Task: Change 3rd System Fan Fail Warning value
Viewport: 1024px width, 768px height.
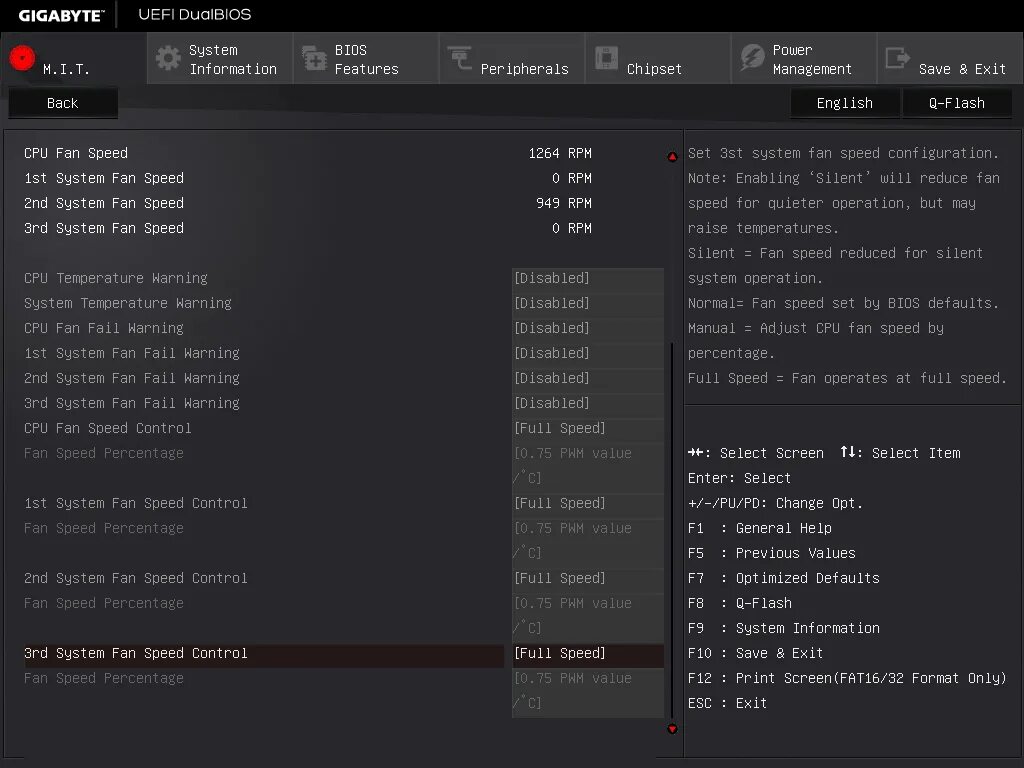Action: 588,403
